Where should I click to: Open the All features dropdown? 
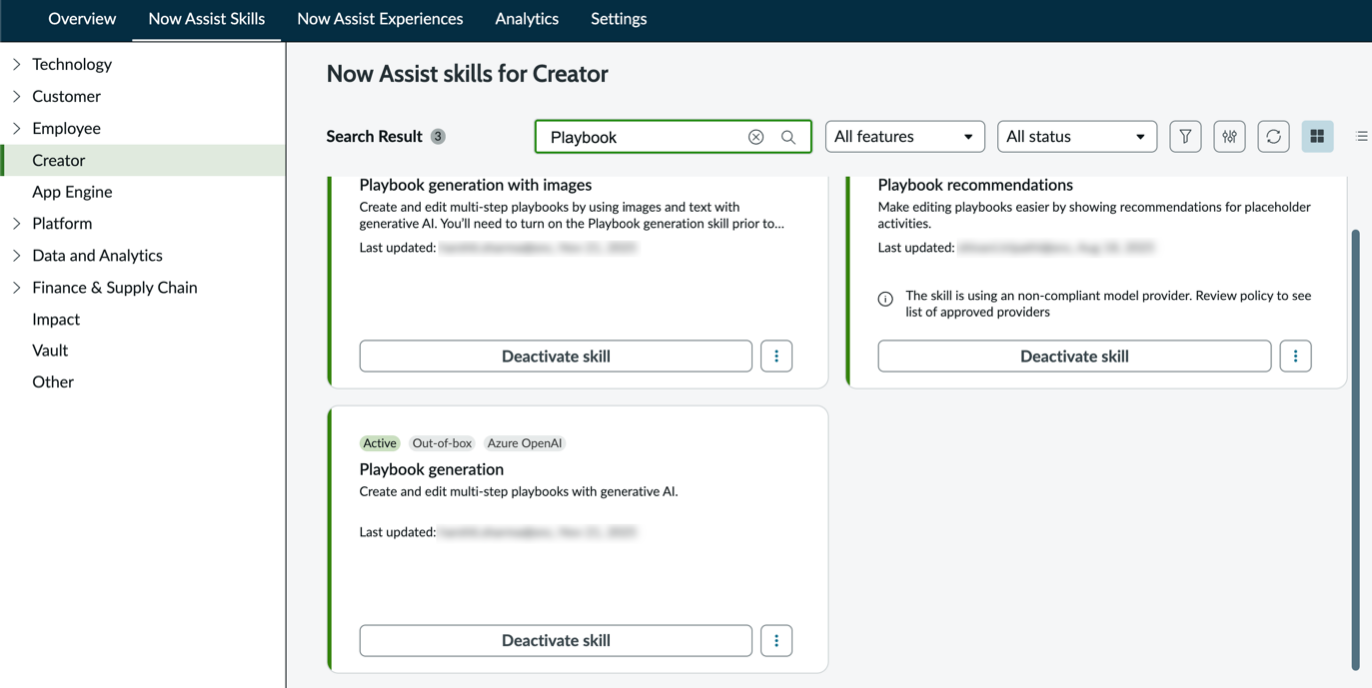click(905, 137)
